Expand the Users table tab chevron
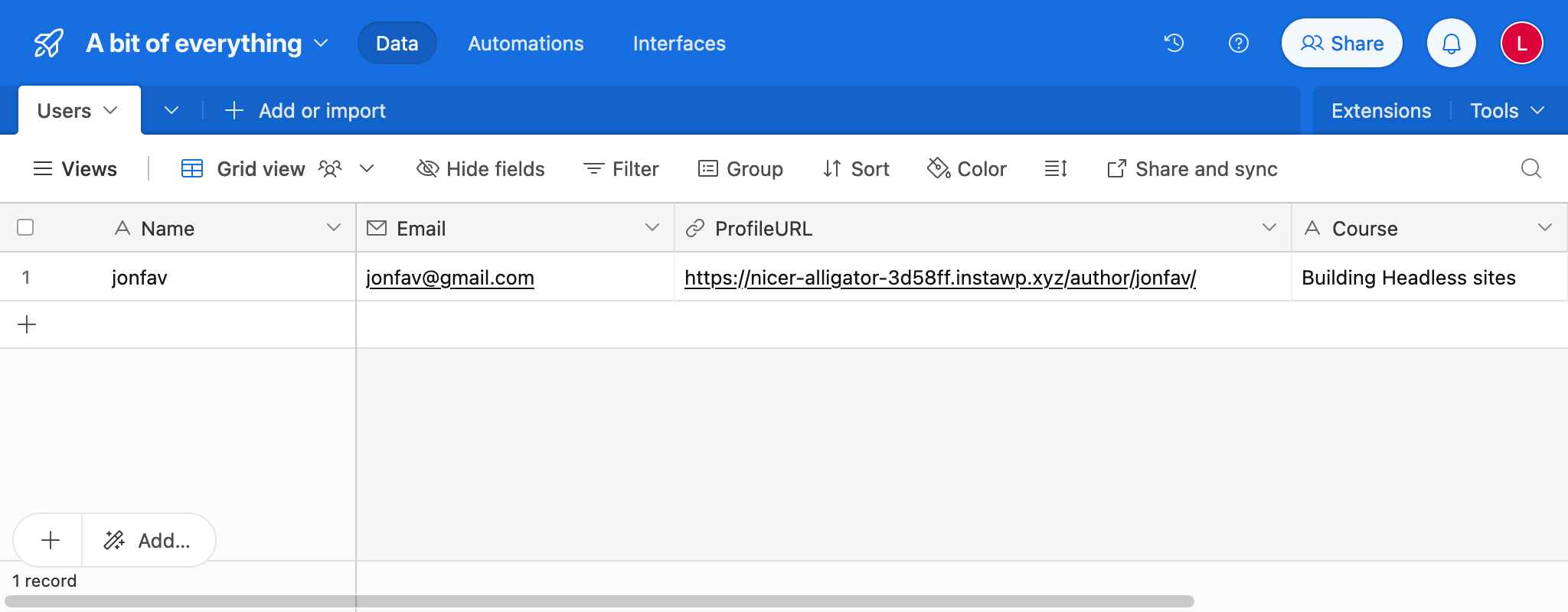The image size is (1568, 612). tap(110, 110)
